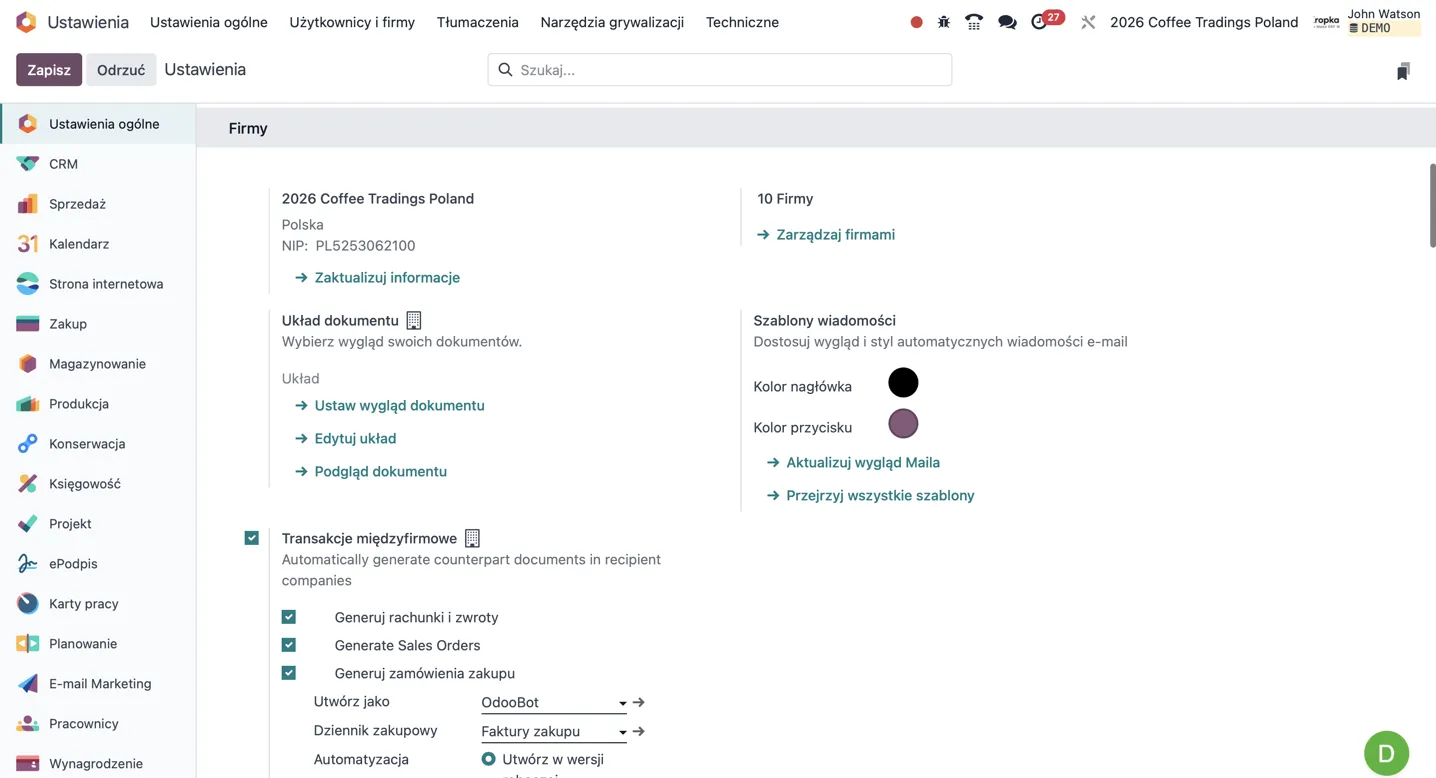The image size is (1436, 778).
Task: Uncheck Generuj rachunki i zwroty
Action: 289,617
